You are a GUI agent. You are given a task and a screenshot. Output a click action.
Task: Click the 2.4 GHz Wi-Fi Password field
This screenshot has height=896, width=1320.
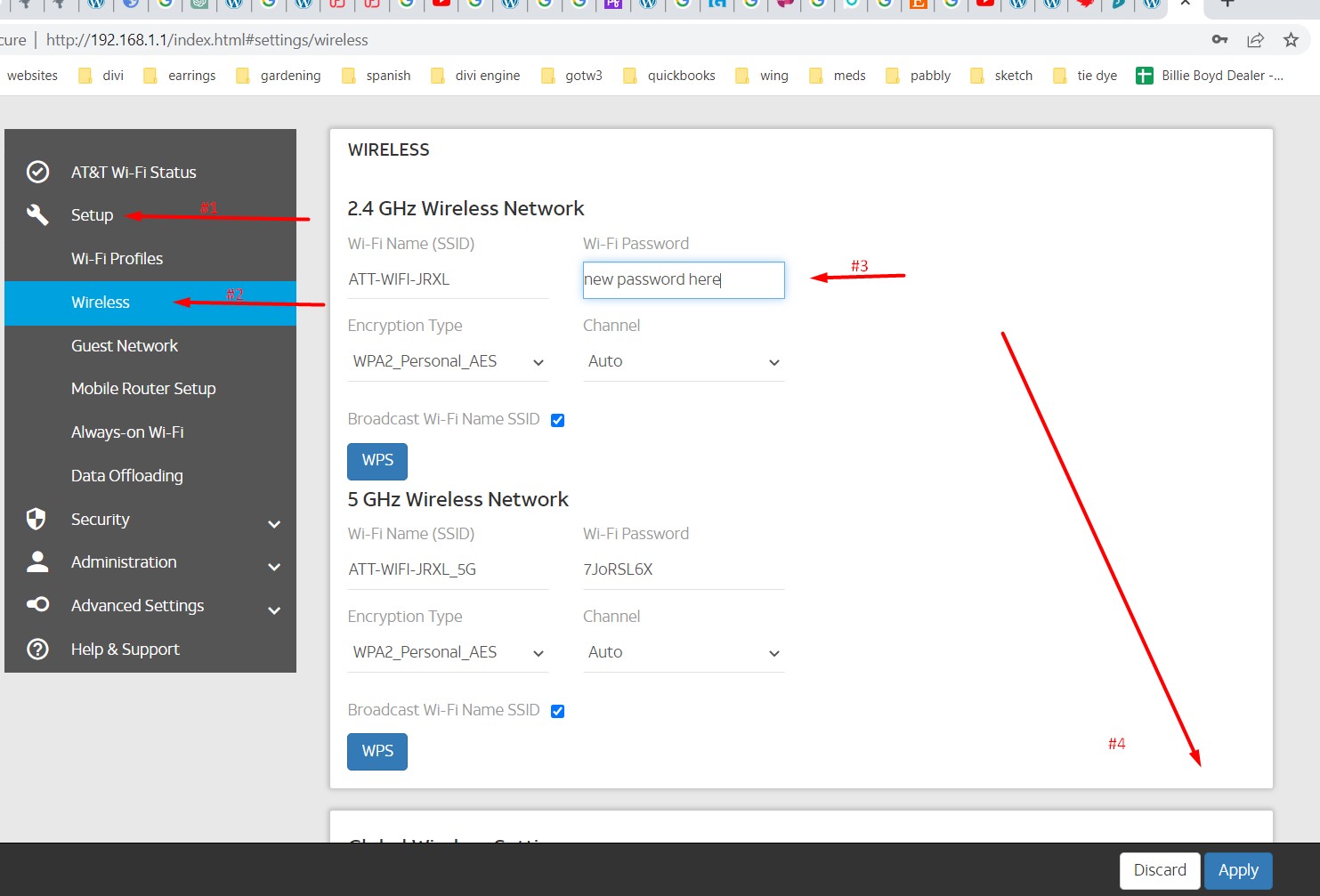[684, 279]
